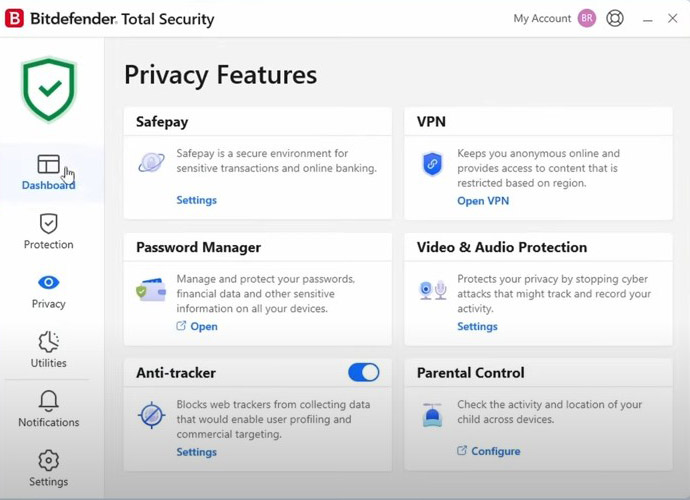Open Video & Audio Protection Settings
The height and width of the screenshot is (500, 690).
[477, 326]
